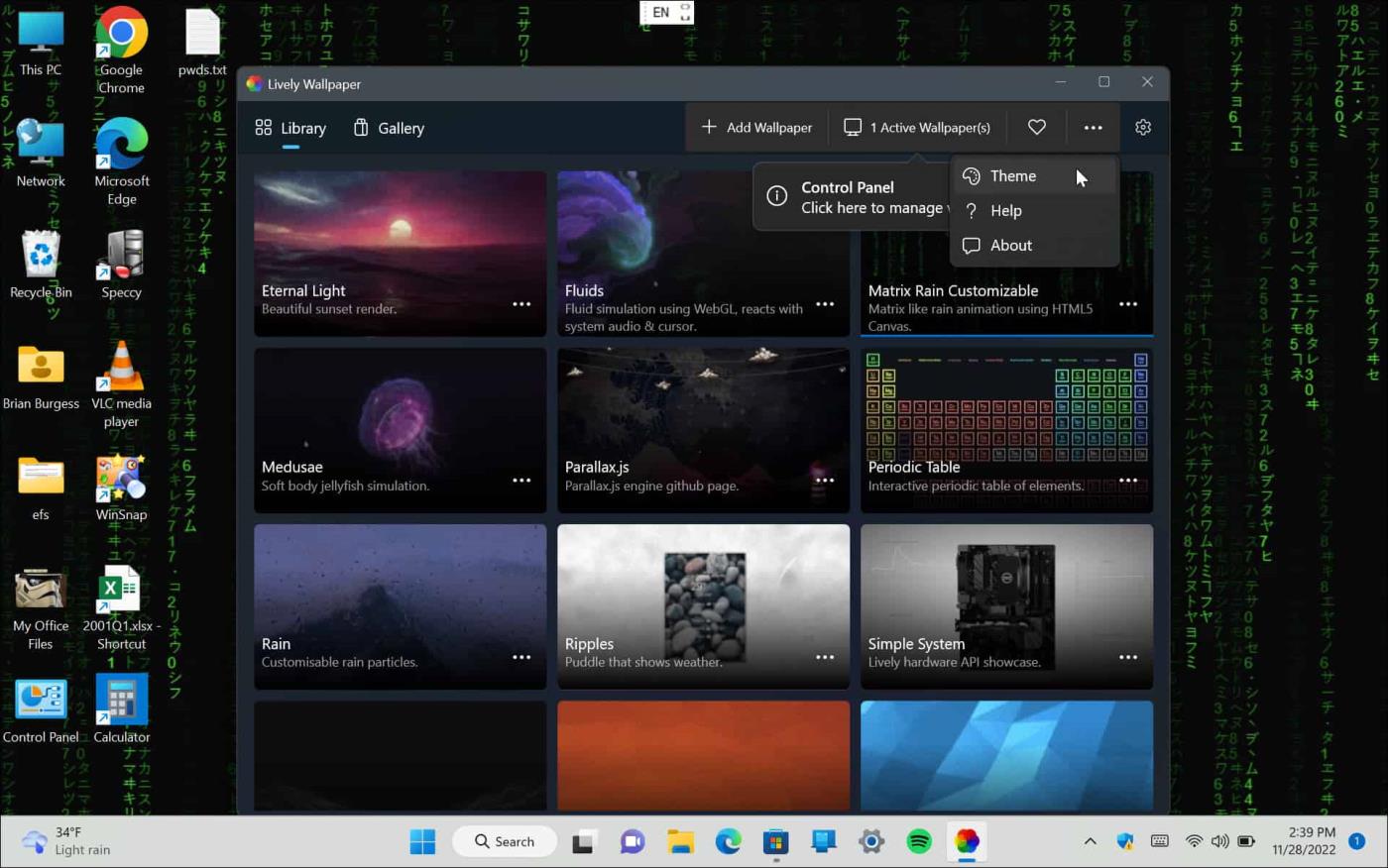
Task: Select the Eternal Light wallpaper thumbnail
Action: point(400,253)
